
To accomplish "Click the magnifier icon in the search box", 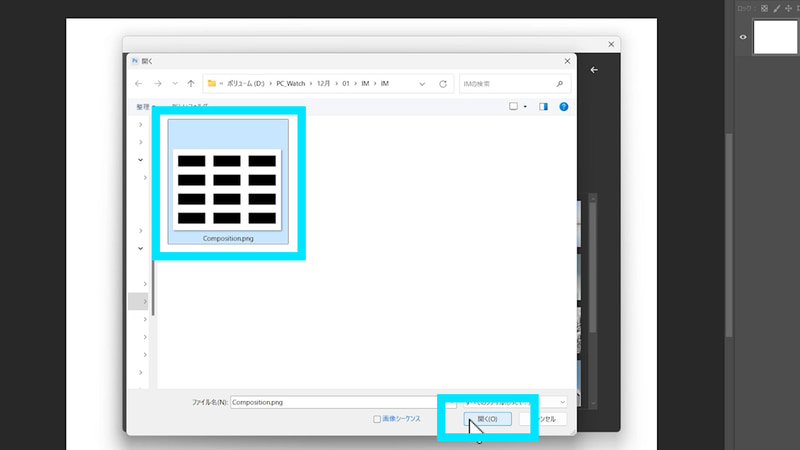I will click(x=560, y=84).
